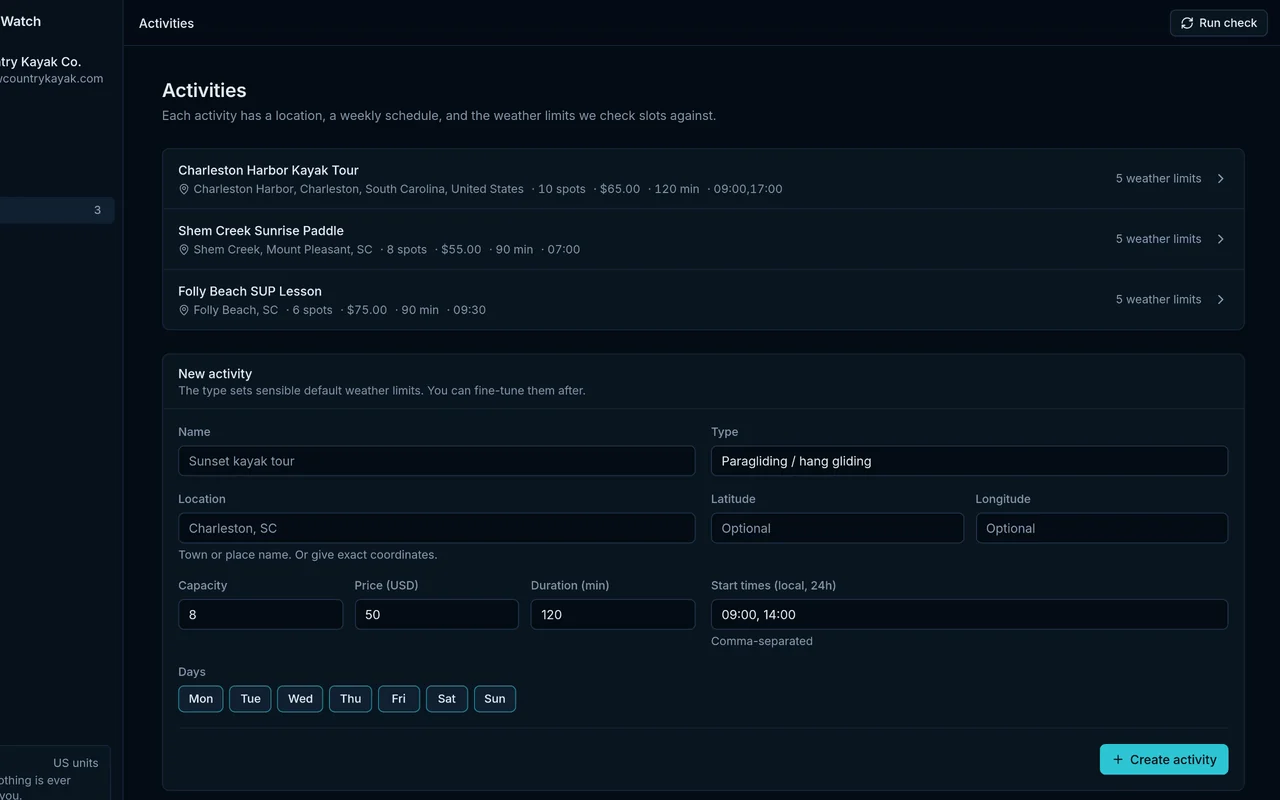
Task: Click the US units label in sidebar
Action: click(x=76, y=763)
